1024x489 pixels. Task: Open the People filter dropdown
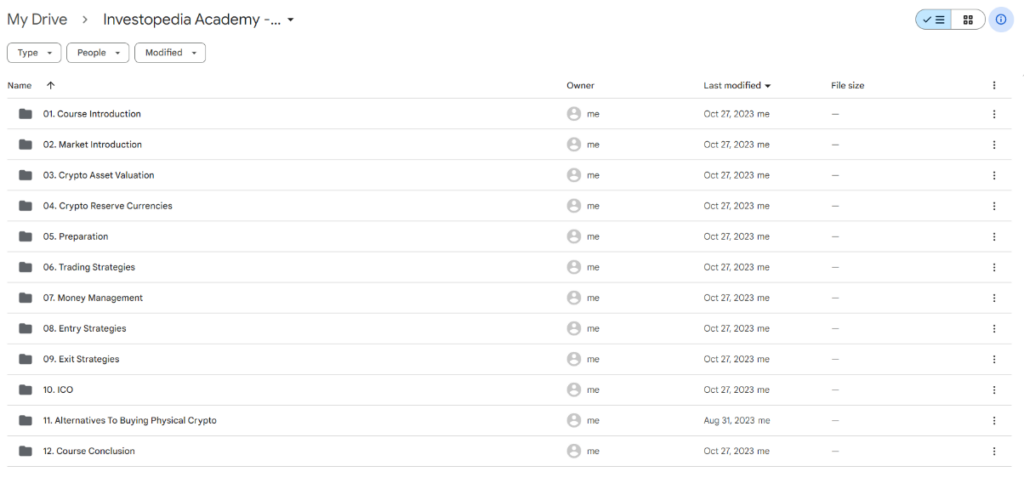coord(98,53)
